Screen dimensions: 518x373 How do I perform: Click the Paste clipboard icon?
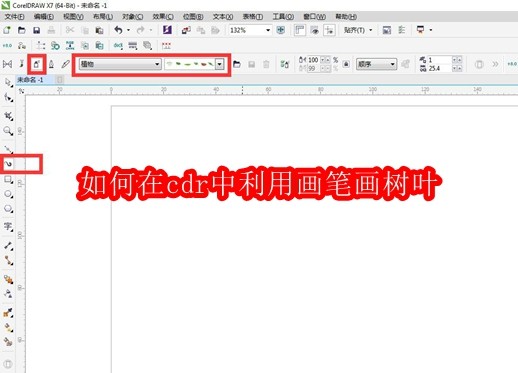pyautogui.click(x=99, y=30)
